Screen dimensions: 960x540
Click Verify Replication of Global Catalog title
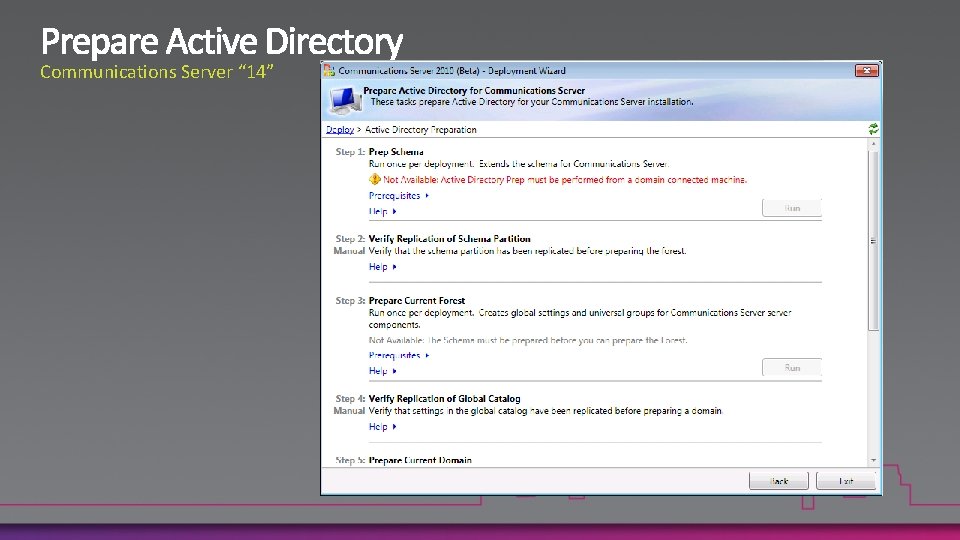click(x=444, y=399)
